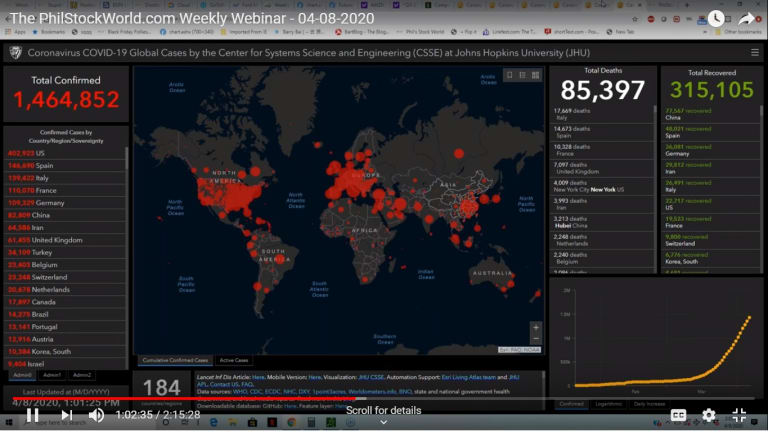Image resolution: width=768 pixels, height=432 pixels.
Task: Select Germany in confirmed cases list
Action: pos(65,203)
